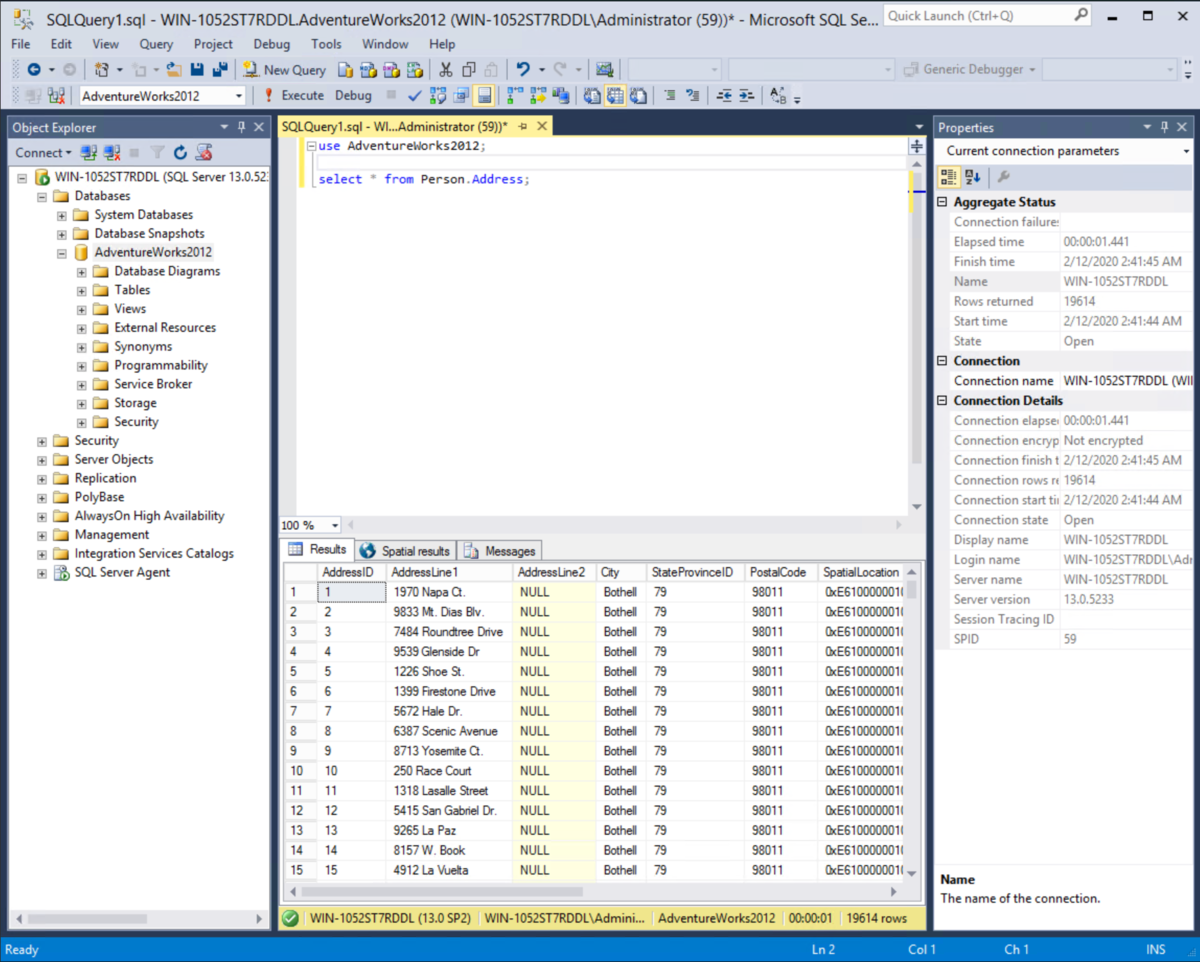Click the Increase Indent icon
Screen dimensions: 1200x962
pyautogui.click(x=746, y=96)
